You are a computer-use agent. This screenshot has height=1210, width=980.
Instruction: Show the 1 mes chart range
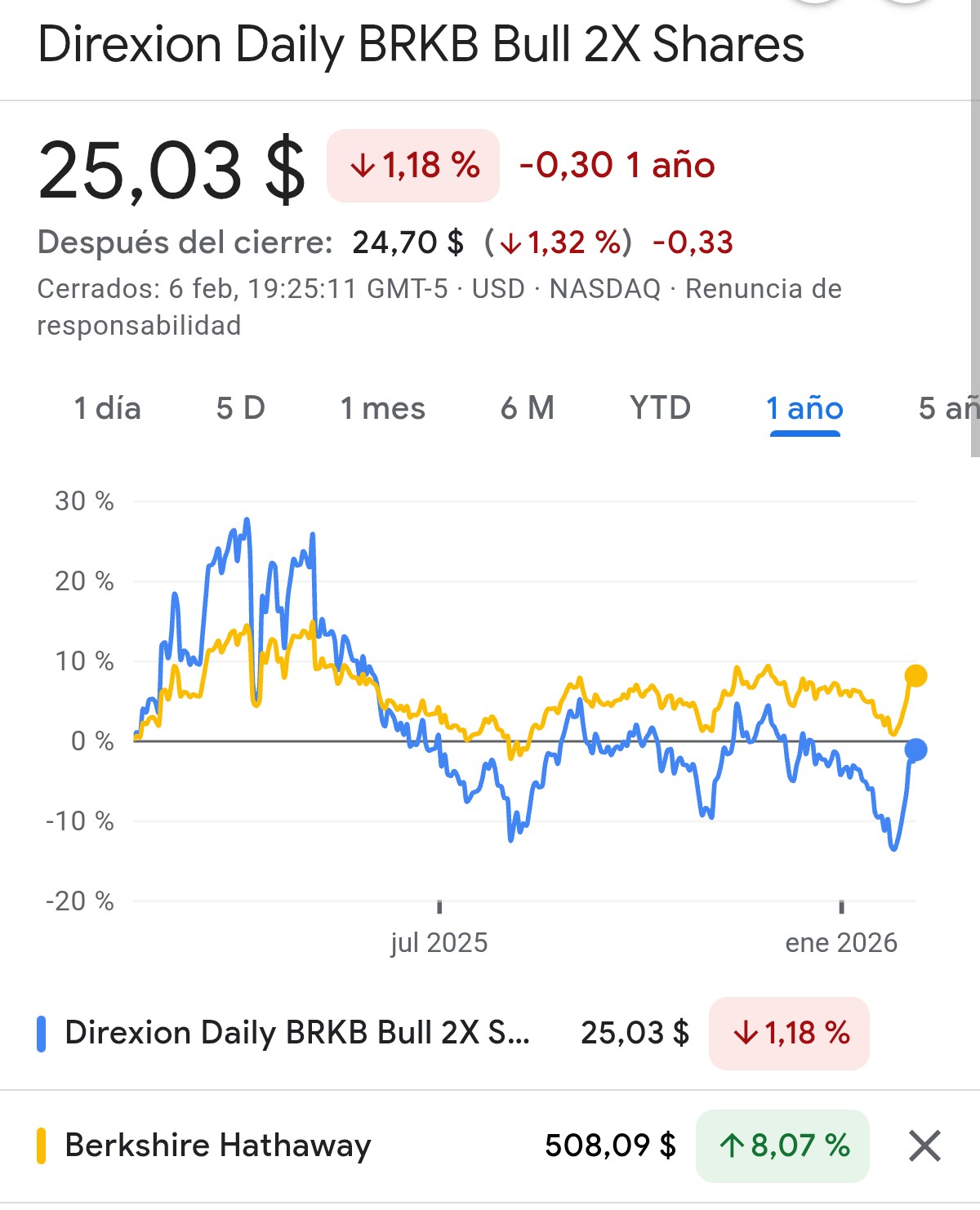click(382, 408)
